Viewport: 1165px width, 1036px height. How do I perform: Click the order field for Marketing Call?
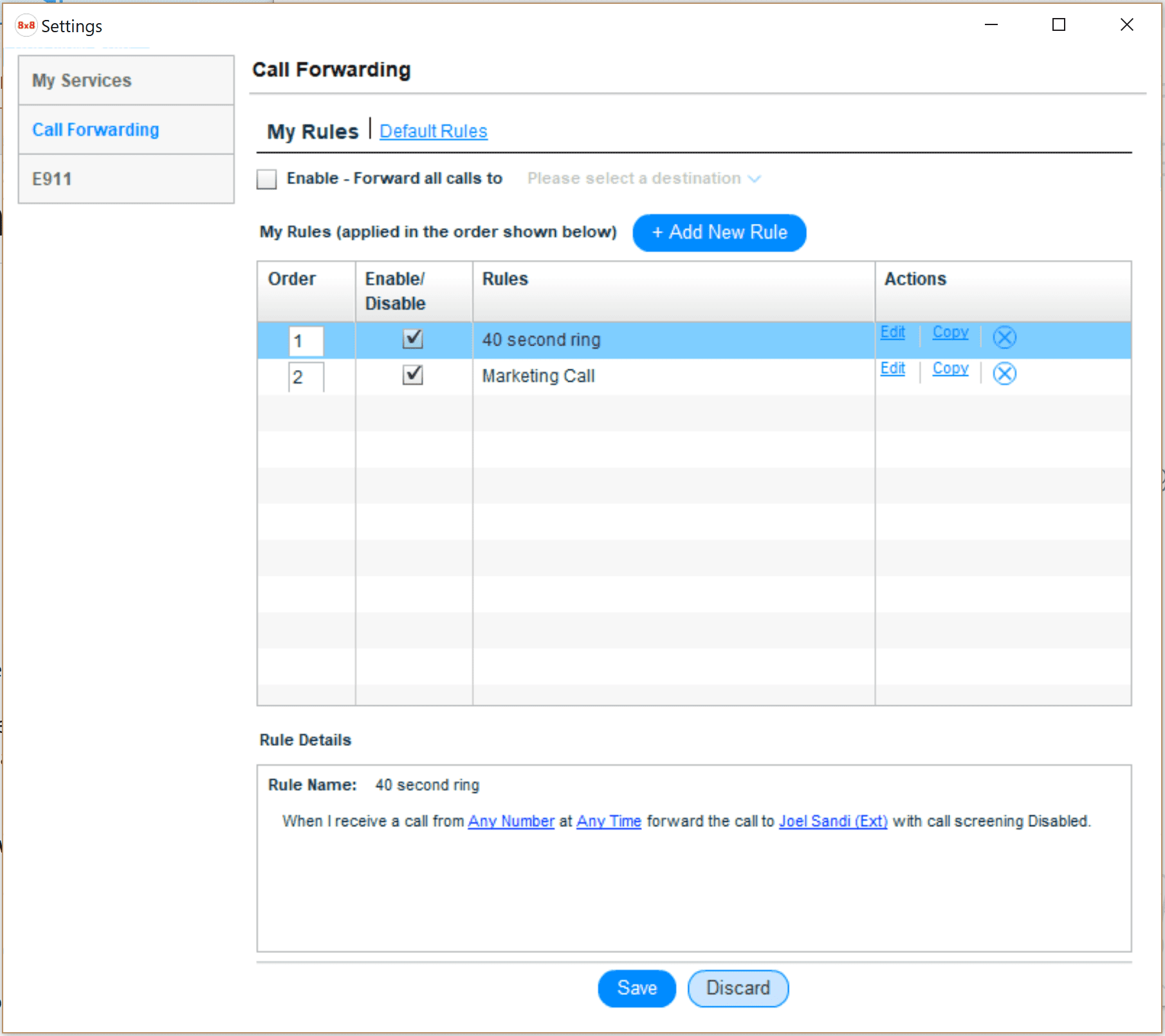click(306, 377)
